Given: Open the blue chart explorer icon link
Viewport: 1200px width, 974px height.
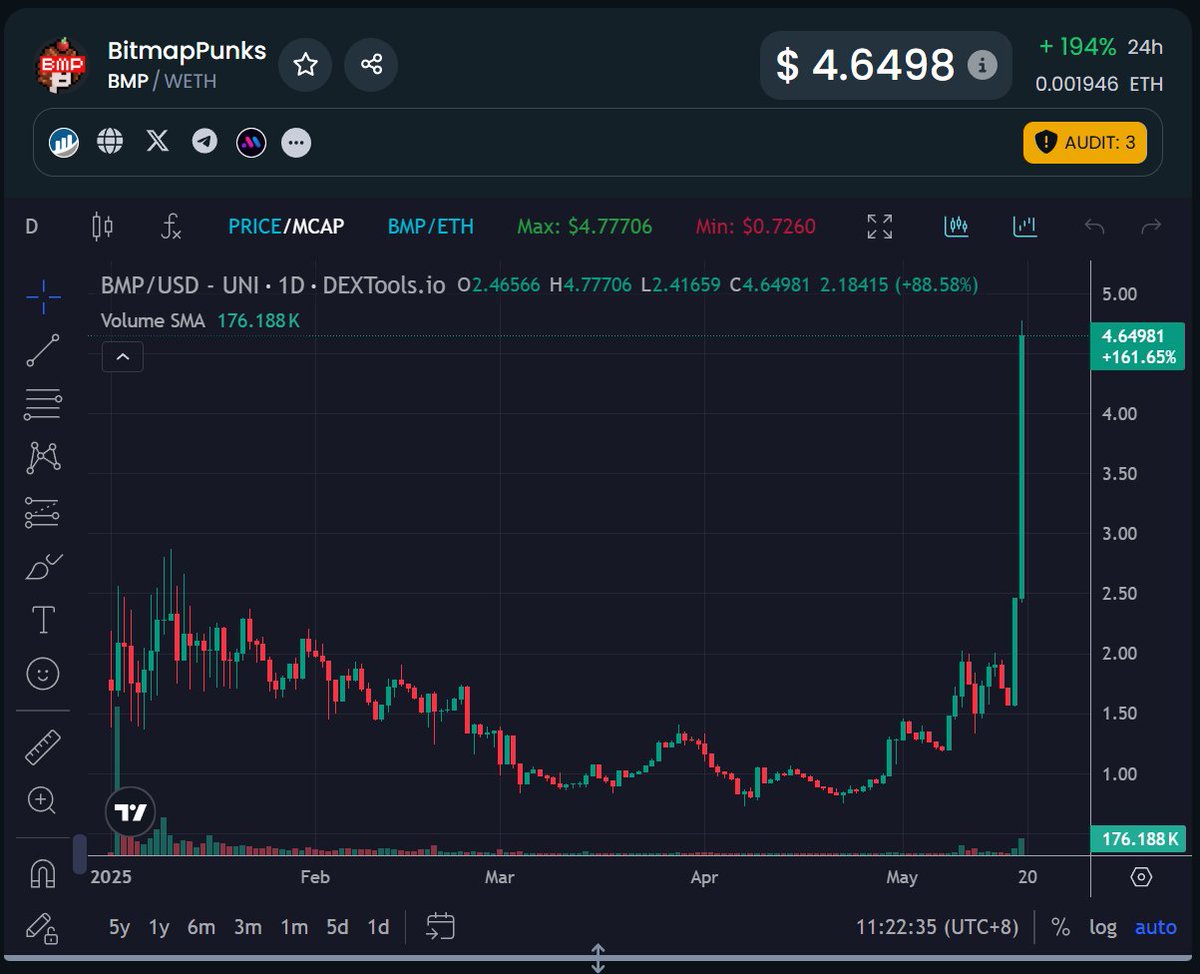Looking at the screenshot, I should [x=64, y=142].
